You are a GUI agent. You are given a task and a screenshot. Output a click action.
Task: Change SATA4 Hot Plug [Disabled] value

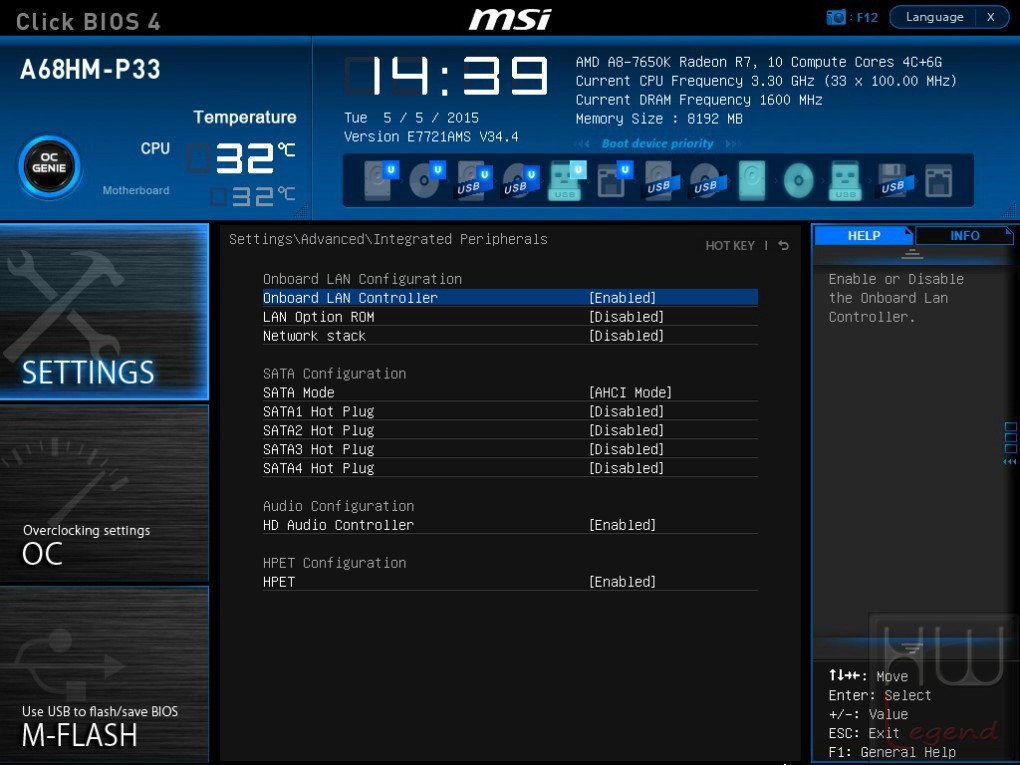pos(626,468)
